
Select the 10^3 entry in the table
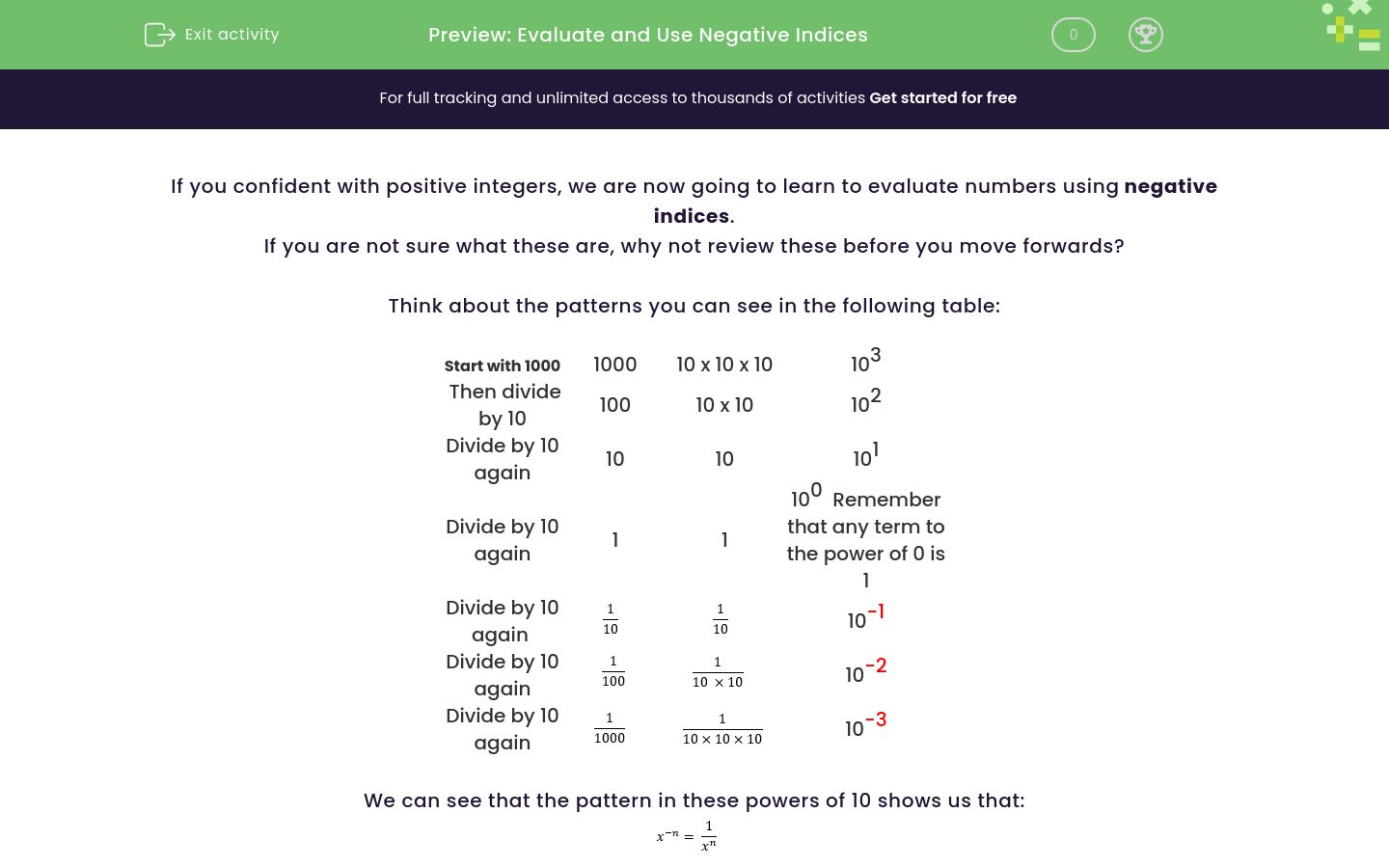point(863,361)
